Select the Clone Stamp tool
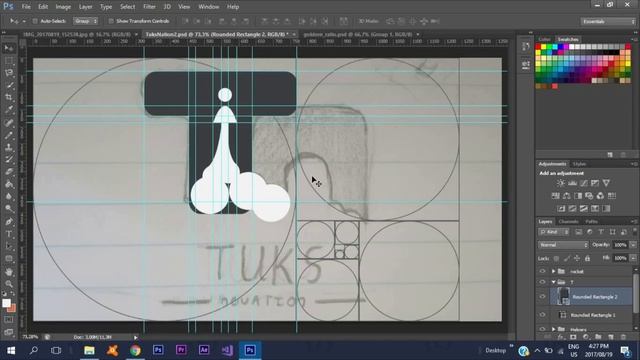640x360 pixels. pyautogui.click(x=9, y=147)
